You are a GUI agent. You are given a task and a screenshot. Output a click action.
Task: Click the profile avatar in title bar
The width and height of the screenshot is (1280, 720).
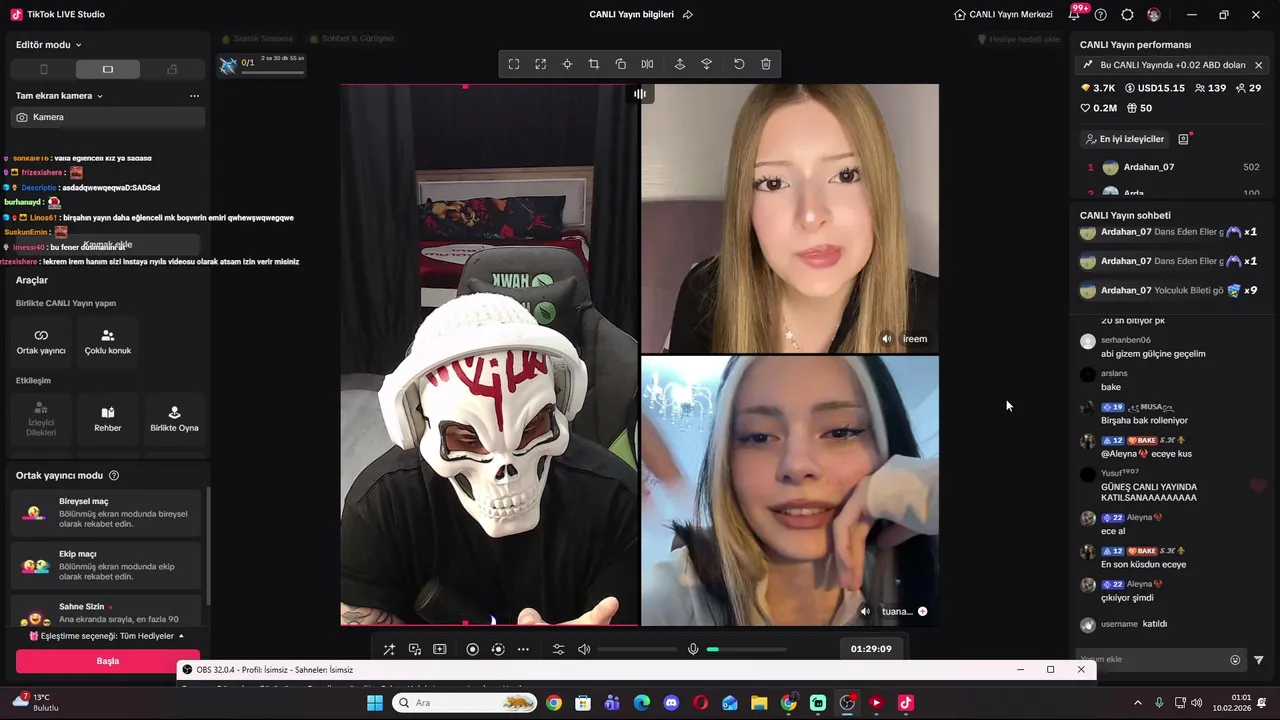pos(1154,15)
